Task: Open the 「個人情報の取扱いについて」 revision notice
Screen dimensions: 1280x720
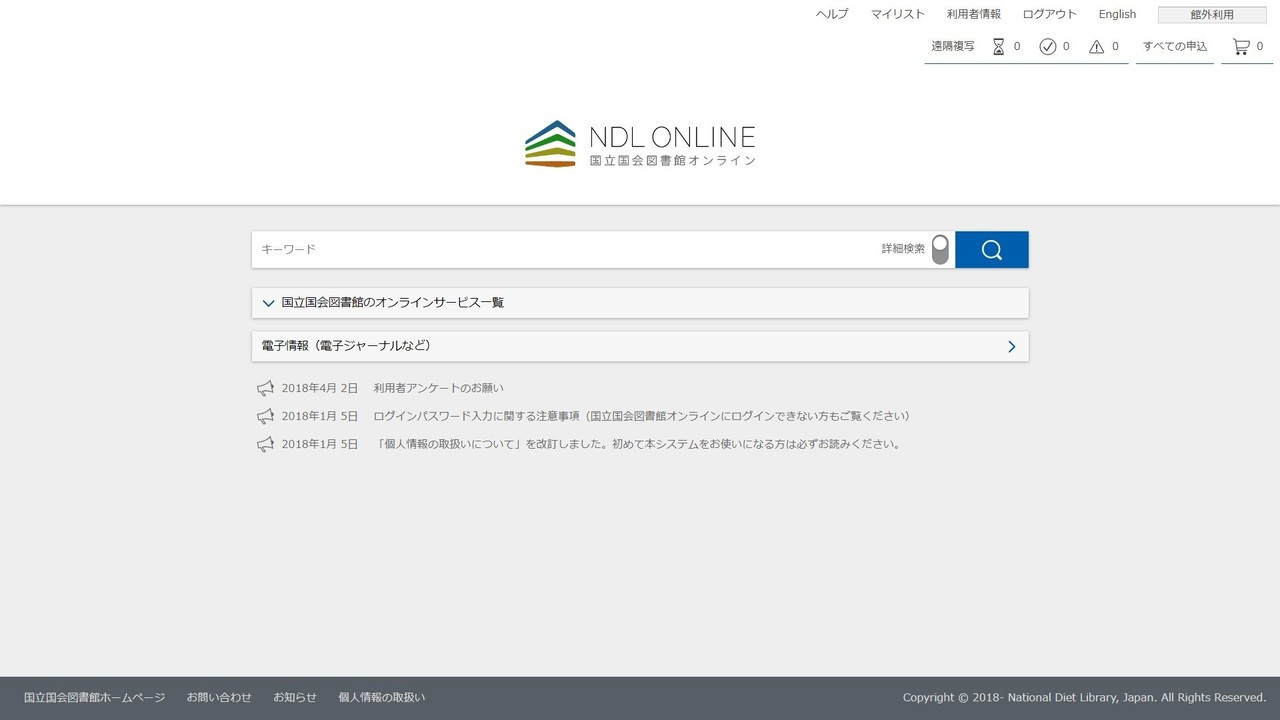Action: (x=638, y=444)
